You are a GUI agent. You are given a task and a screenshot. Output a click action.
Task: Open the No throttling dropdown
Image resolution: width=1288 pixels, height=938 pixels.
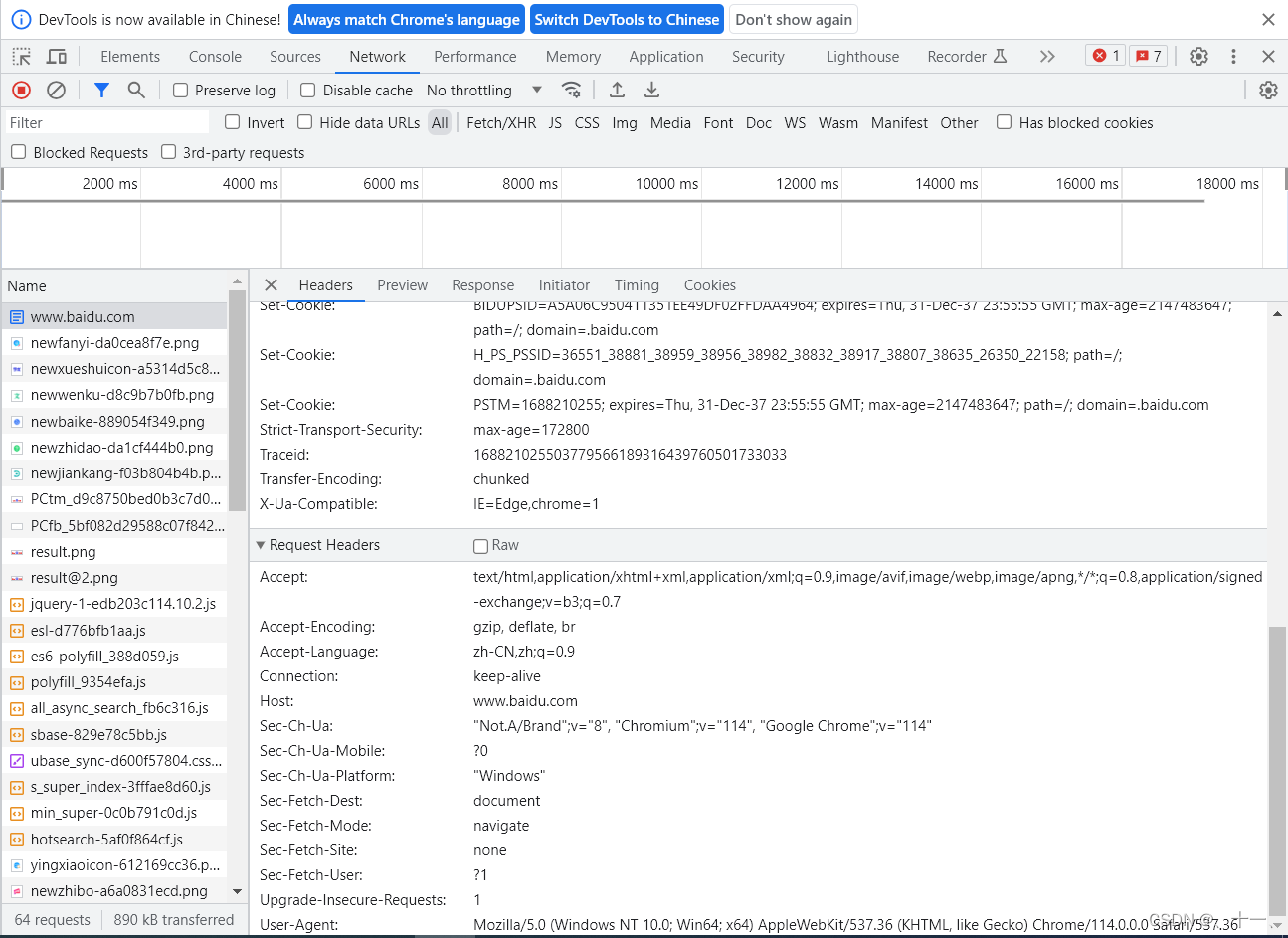pyautogui.click(x=484, y=91)
